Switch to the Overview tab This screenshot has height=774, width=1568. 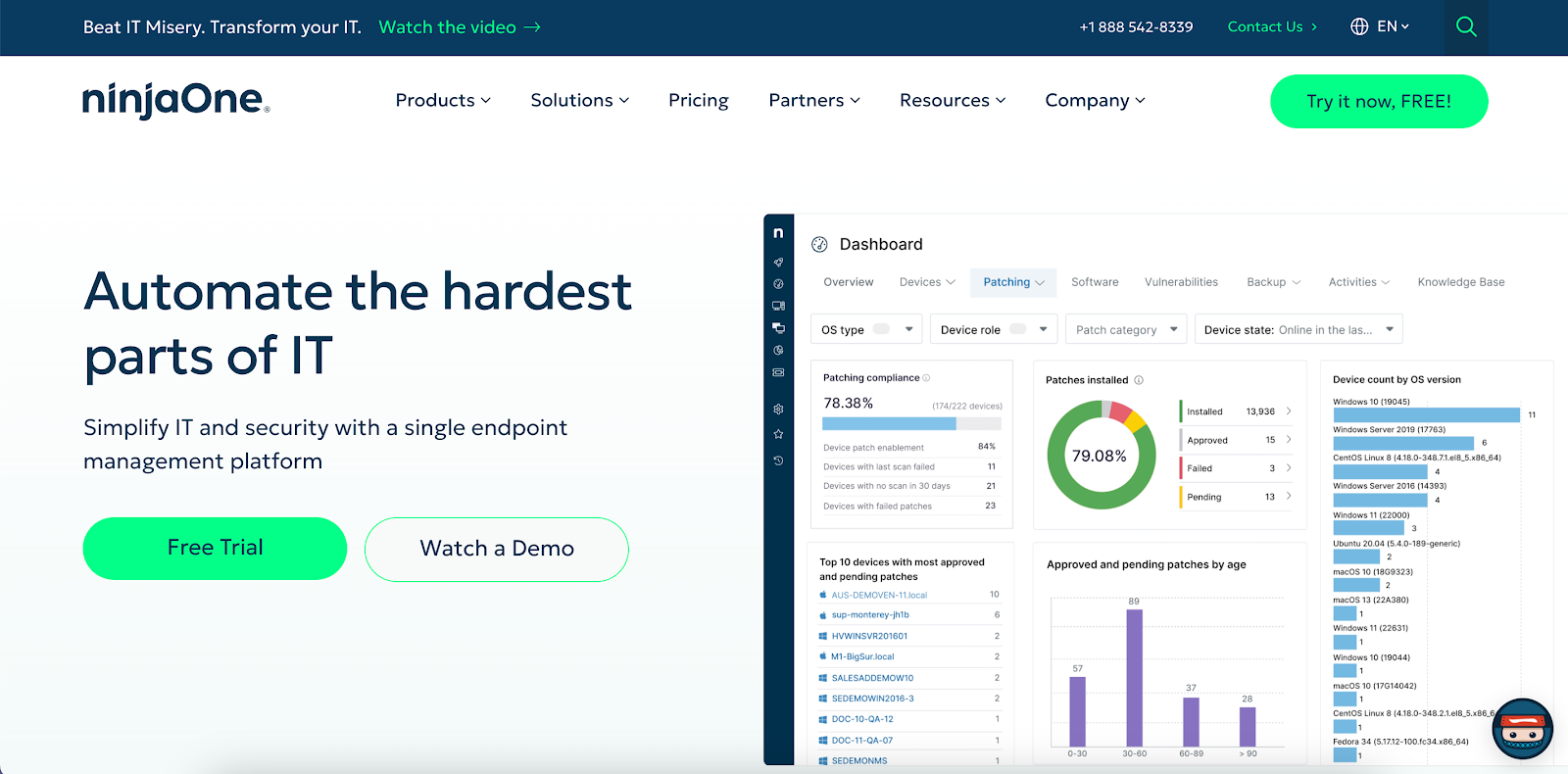point(849,282)
